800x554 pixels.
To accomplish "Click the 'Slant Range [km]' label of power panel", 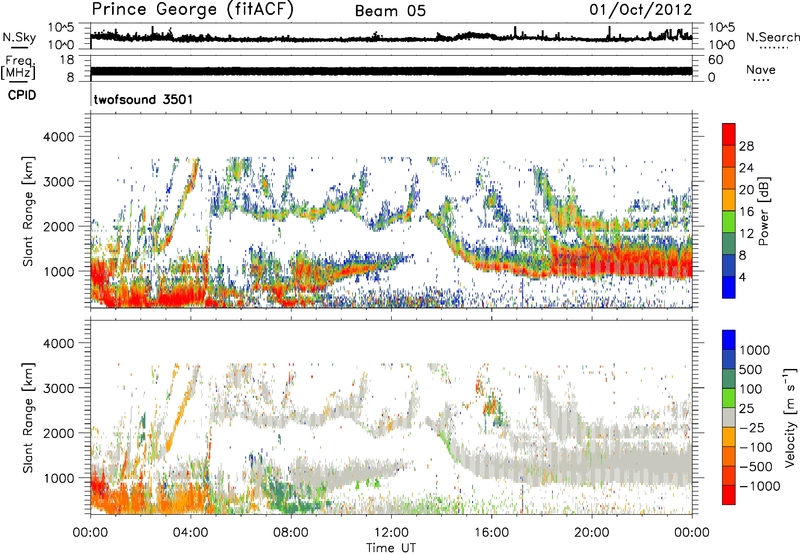I will pos(28,211).
